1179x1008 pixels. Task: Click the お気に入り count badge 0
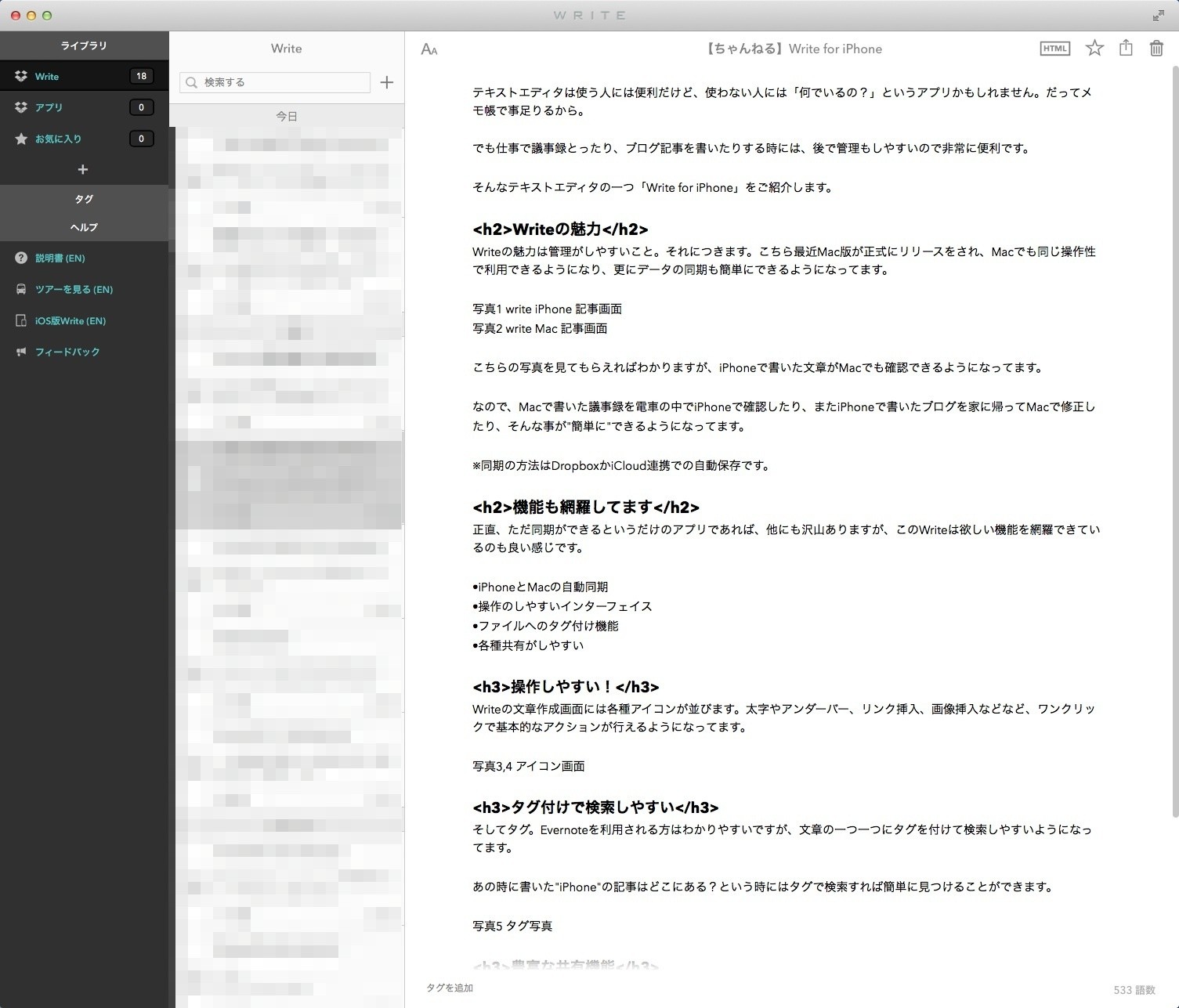141,139
